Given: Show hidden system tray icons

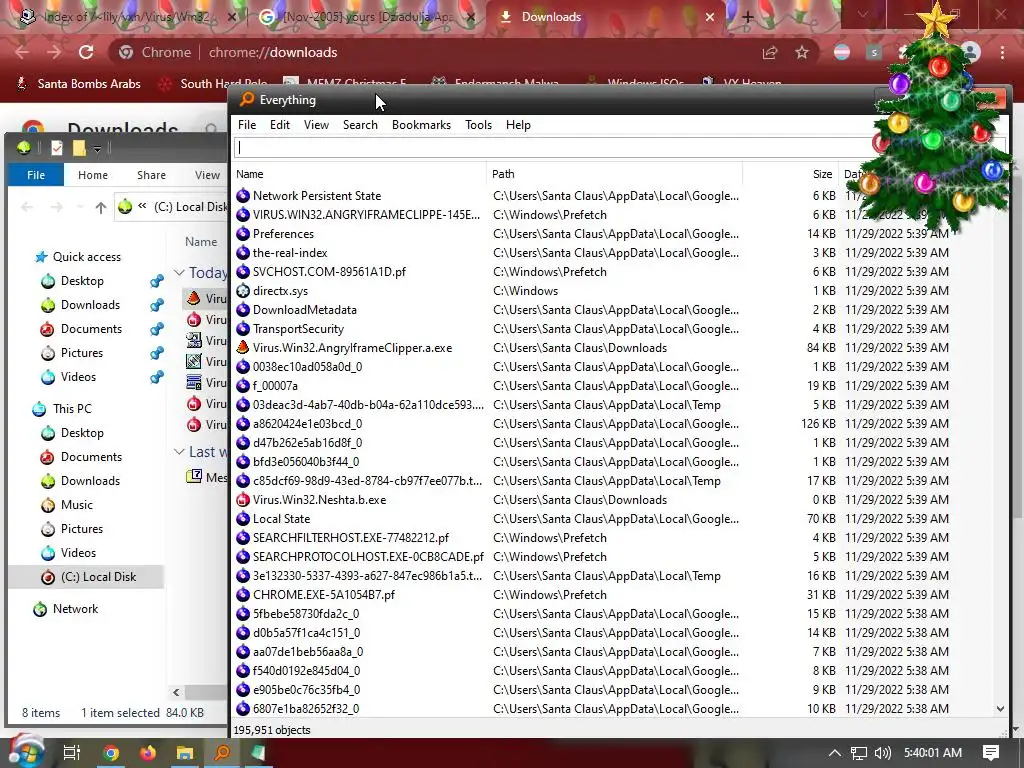Looking at the screenshot, I should click(x=835, y=753).
